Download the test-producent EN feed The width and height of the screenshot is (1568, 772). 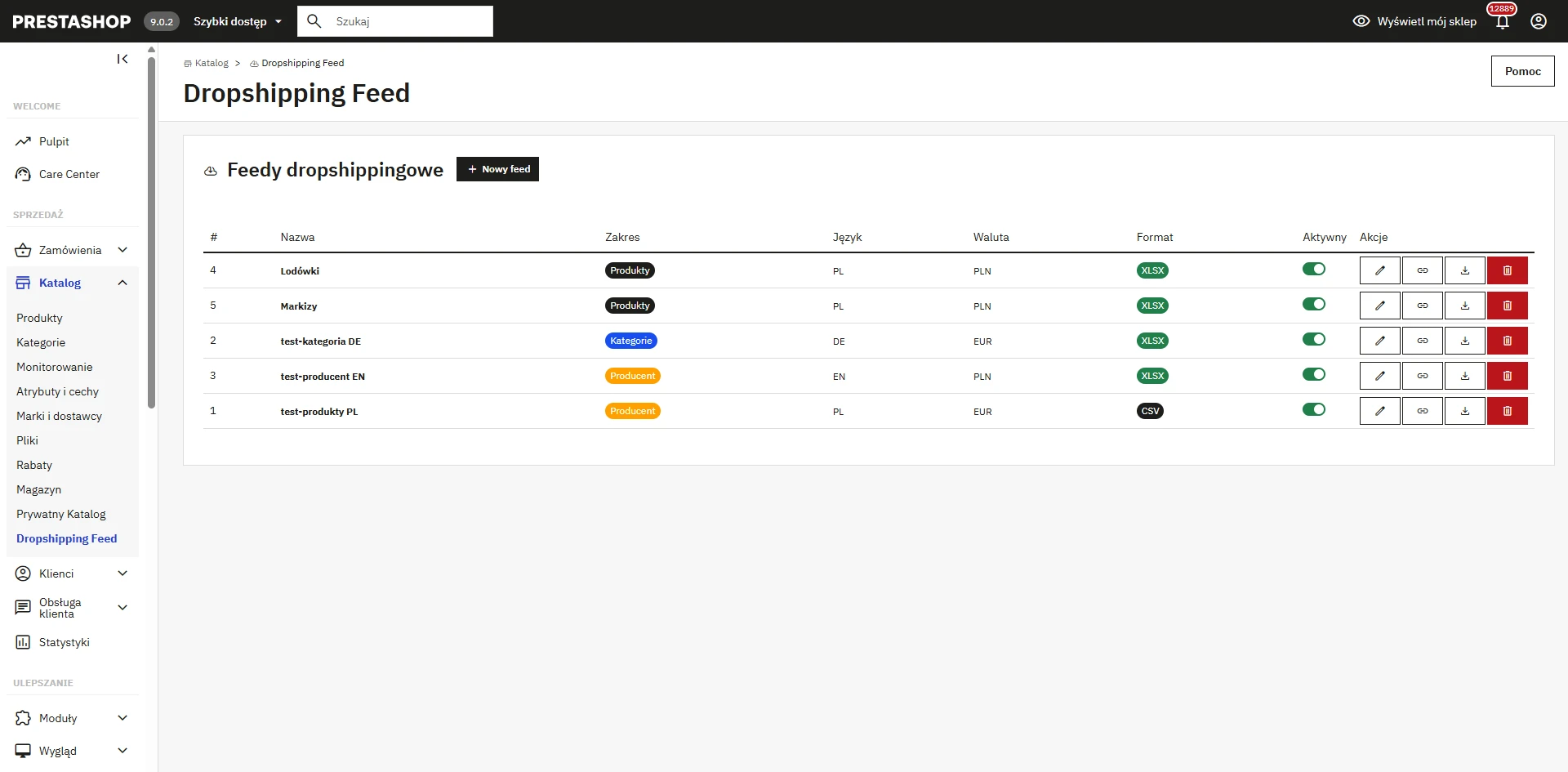coord(1464,376)
